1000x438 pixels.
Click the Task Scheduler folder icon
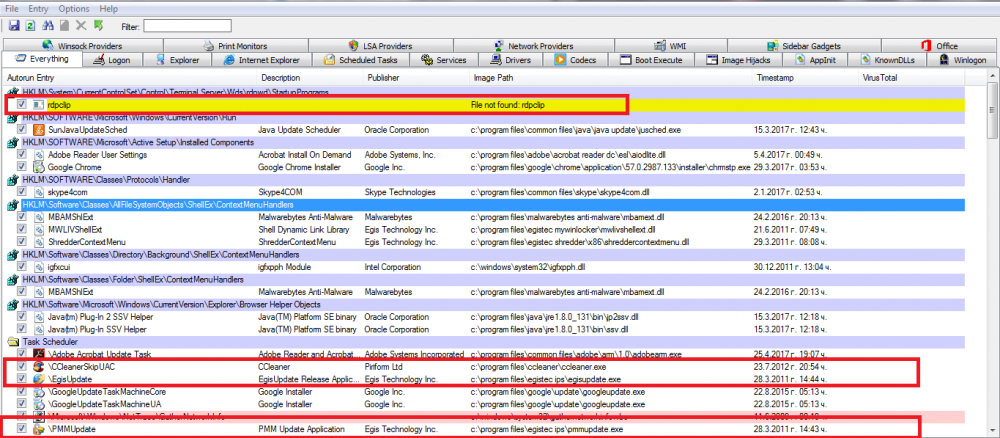click(12, 342)
